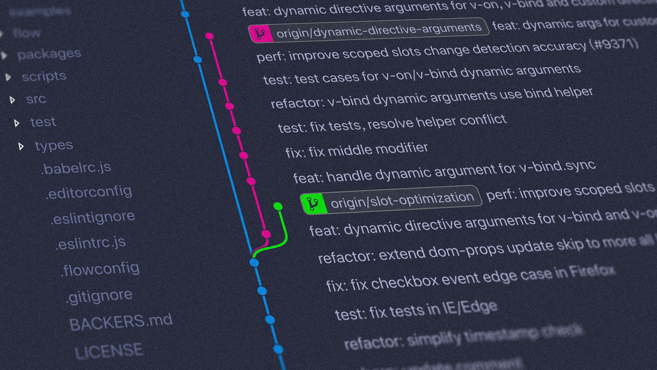Image resolution: width=657 pixels, height=370 pixels.
Task: Expand the test folder arrow
Action: point(17,123)
